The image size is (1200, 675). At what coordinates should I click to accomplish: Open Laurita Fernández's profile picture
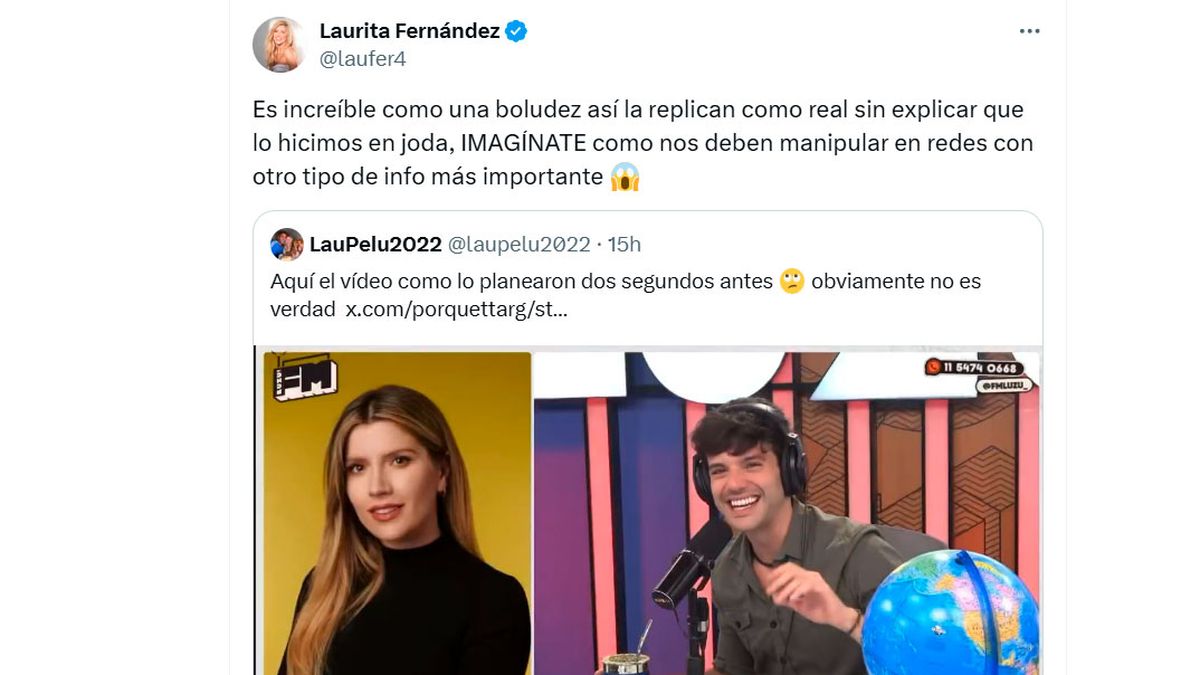pyautogui.click(x=279, y=44)
